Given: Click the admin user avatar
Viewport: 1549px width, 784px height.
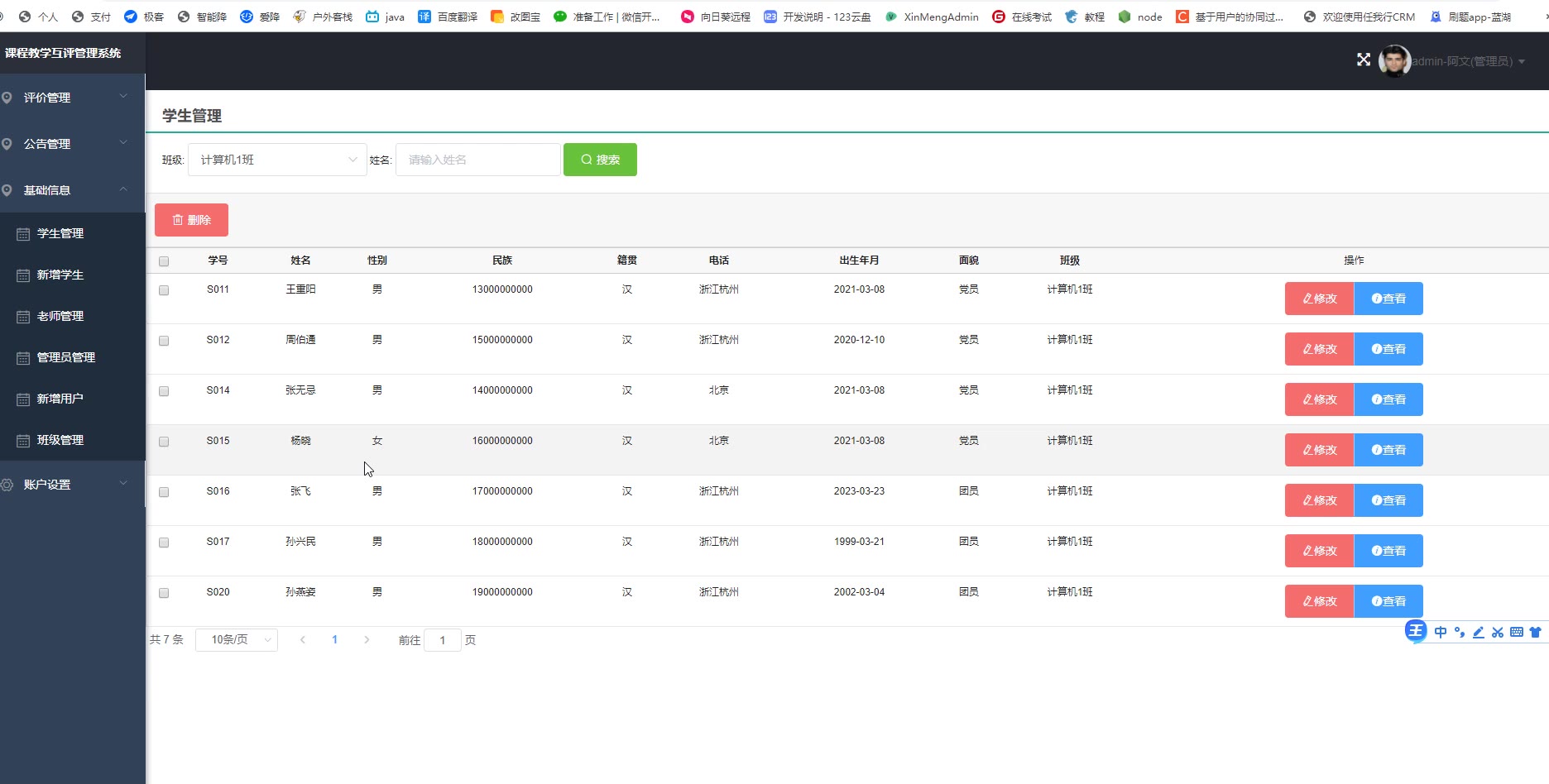Looking at the screenshot, I should pos(1394,61).
